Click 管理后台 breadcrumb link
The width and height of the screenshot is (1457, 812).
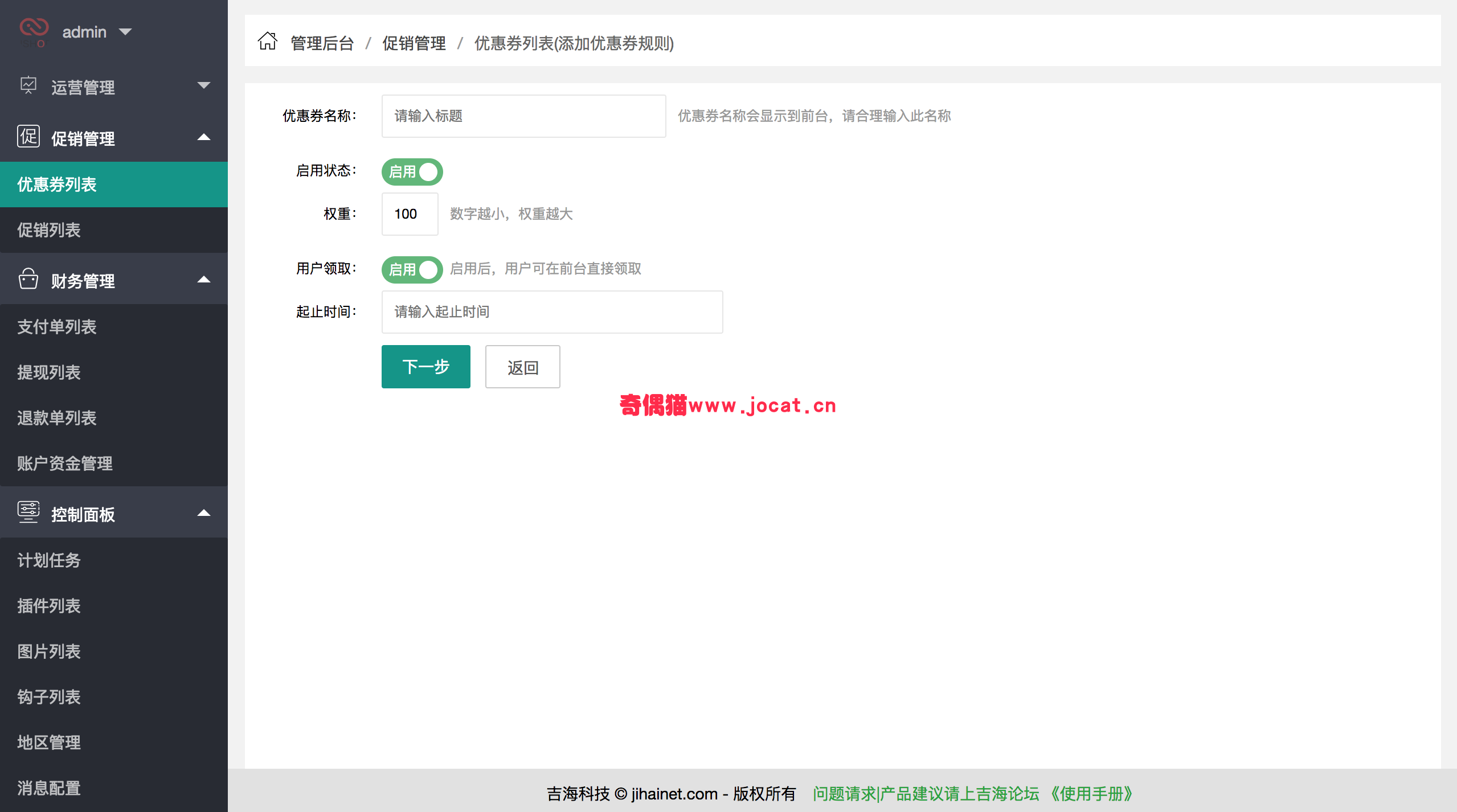pos(322,43)
